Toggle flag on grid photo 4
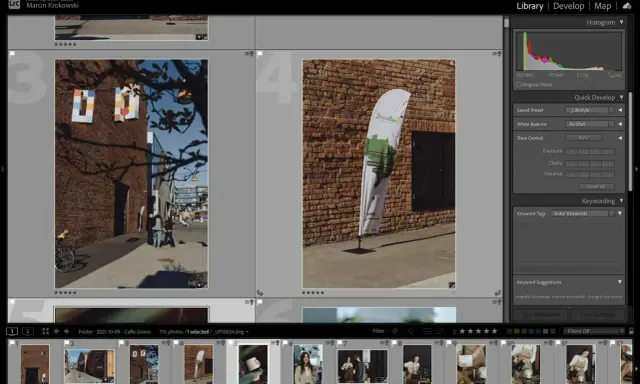This screenshot has height=384, width=640. 260,53
